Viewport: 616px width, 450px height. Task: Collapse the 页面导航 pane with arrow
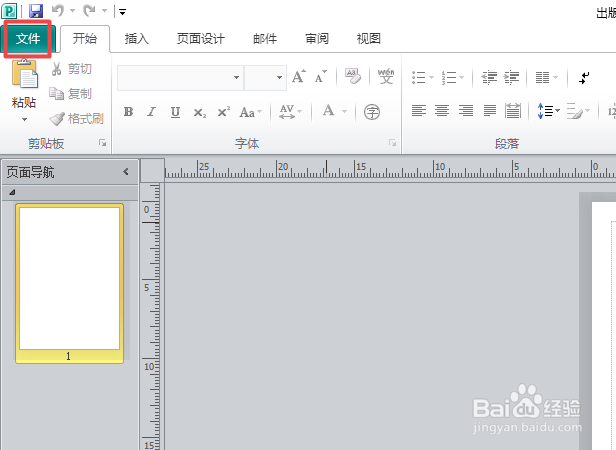[x=126, y=171]
